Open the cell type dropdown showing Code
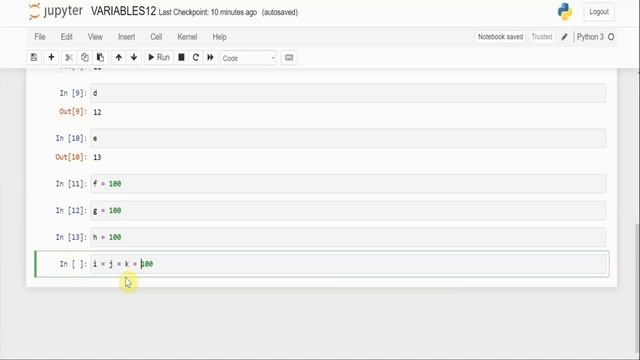 click(x=249, y=58)
